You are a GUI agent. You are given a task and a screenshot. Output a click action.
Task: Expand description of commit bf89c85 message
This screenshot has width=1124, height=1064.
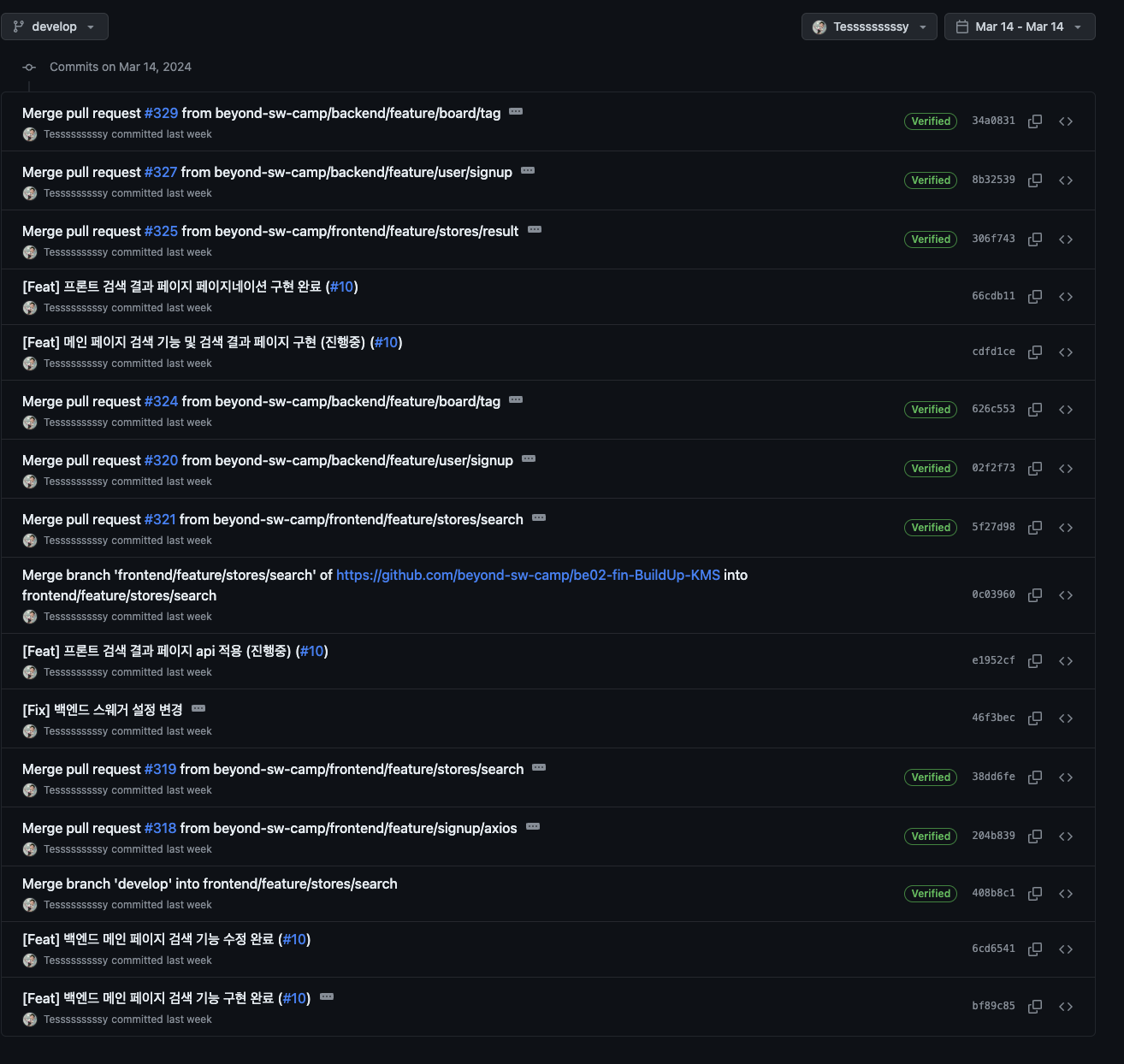tap(327, 997)
